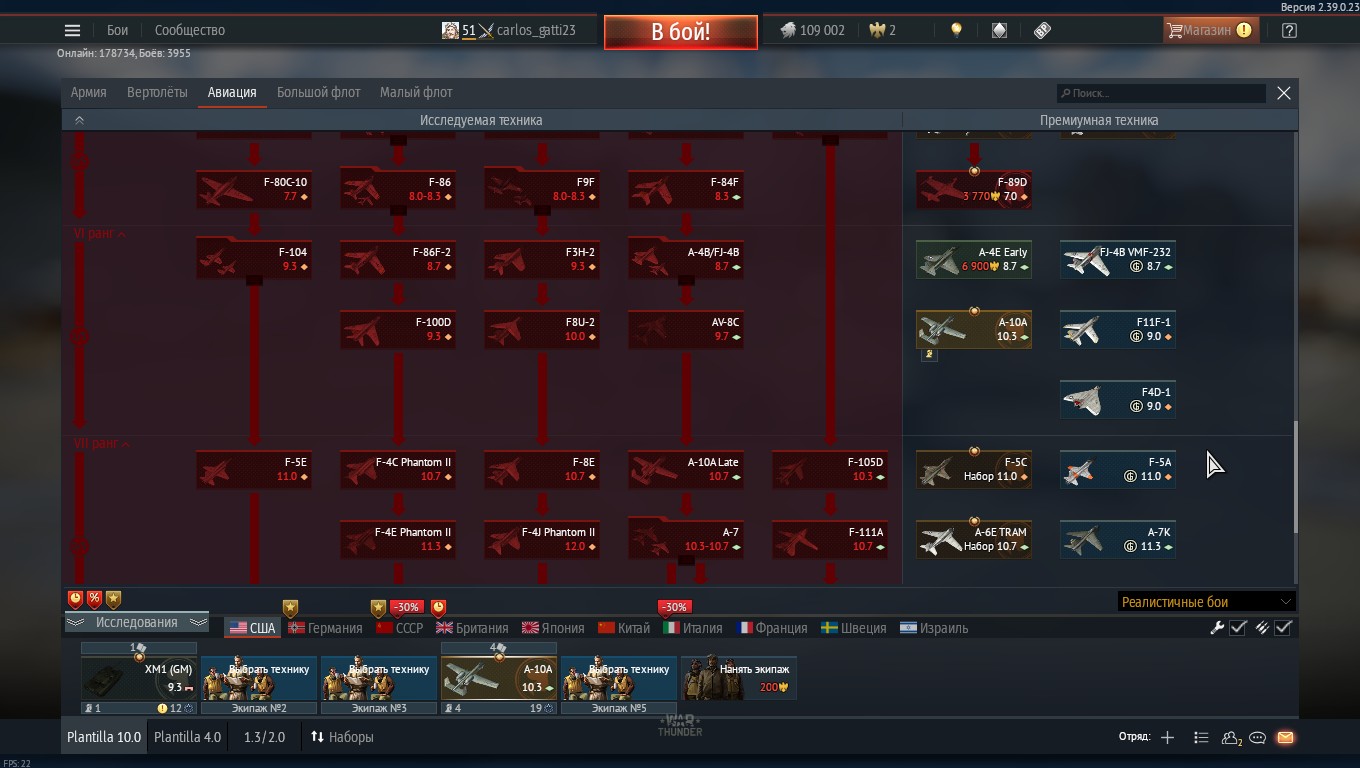Click the research tree vertical scrollbar
This screenshot has width=1360, height=768.
[1295, 478]
